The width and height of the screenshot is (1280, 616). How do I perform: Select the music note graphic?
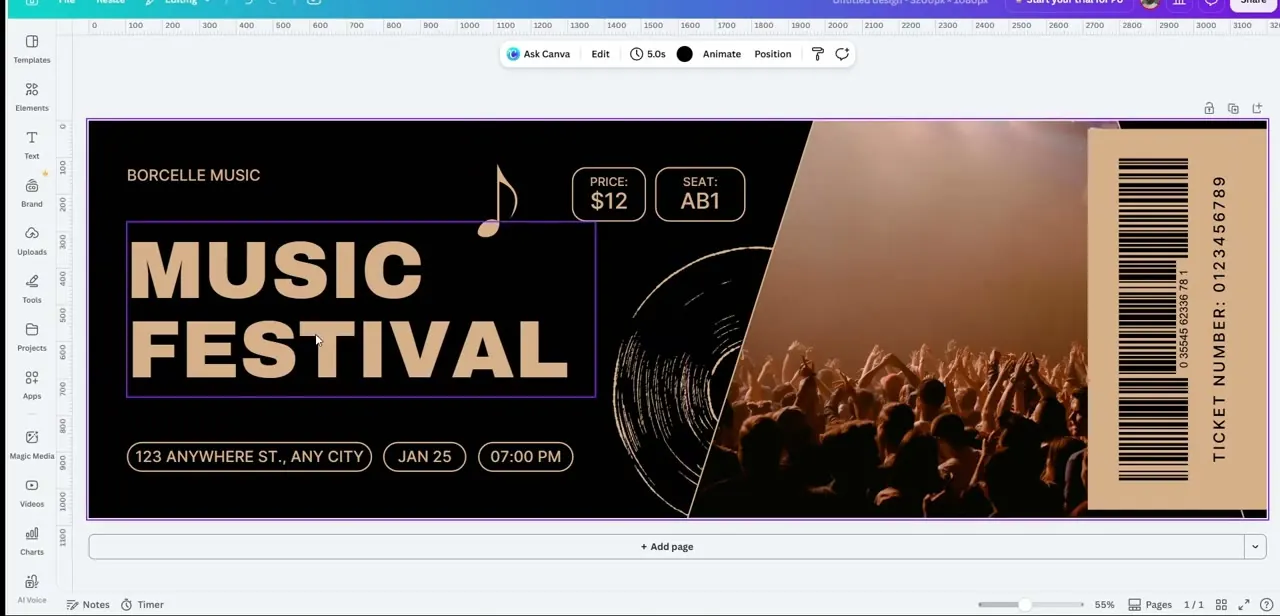(x=498, y=201)
